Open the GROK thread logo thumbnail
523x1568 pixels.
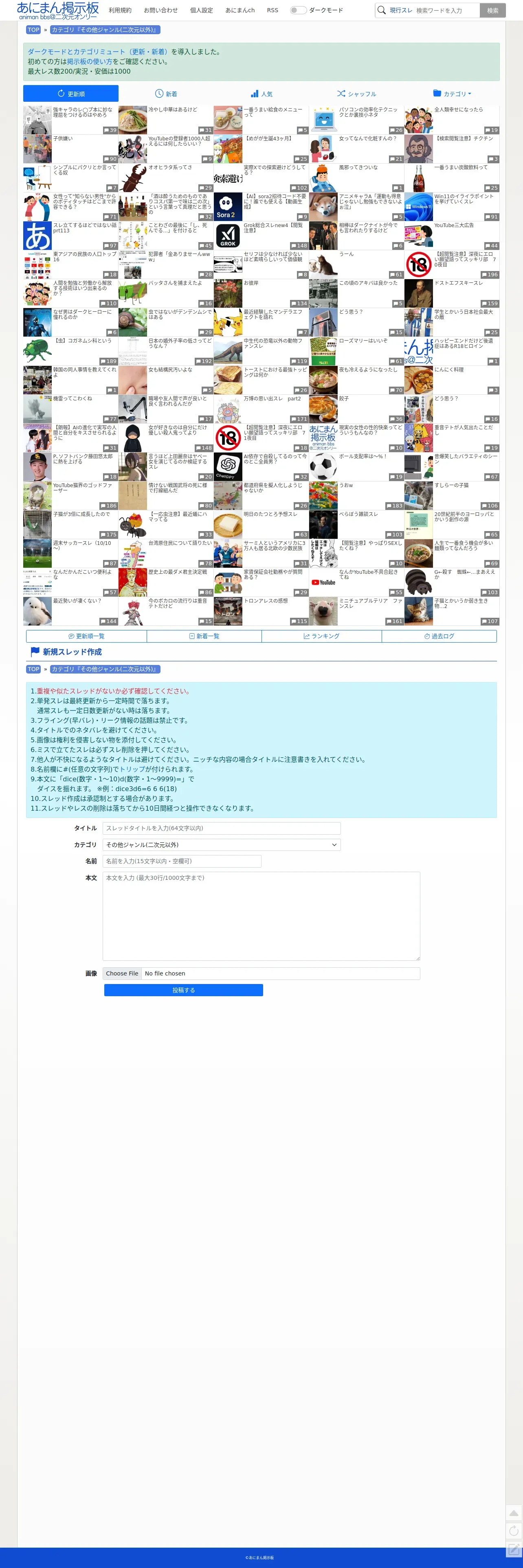tap(228, 236)
